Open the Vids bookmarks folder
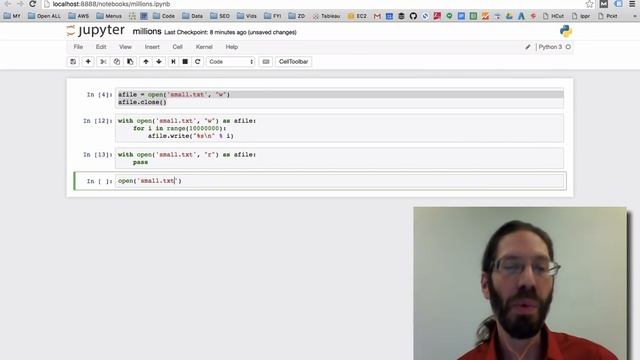 pyautogui.click(x=247, y=16)
